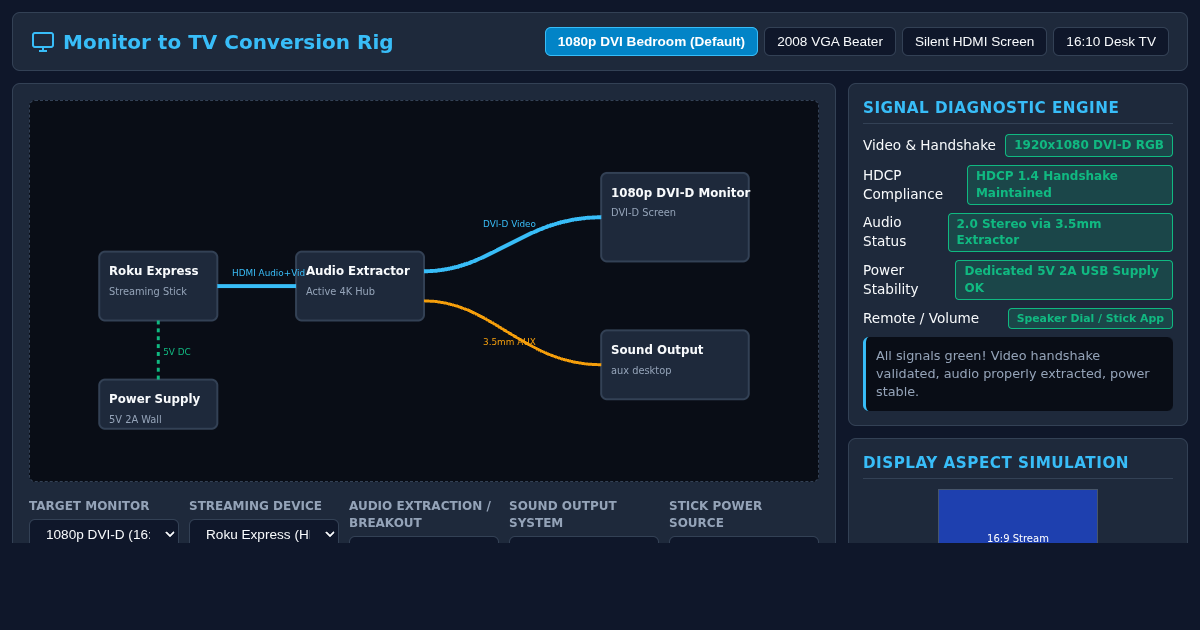The height and width of the screenshot is (630, 1200).
Task: Click the Remote / Volume label
Action: [921, 318]
